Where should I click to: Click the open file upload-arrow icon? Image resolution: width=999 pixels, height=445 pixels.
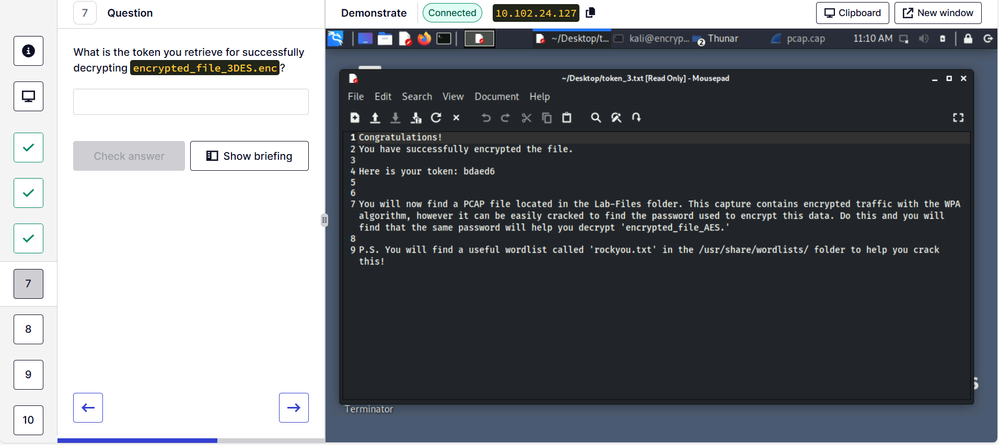point(375,118)
